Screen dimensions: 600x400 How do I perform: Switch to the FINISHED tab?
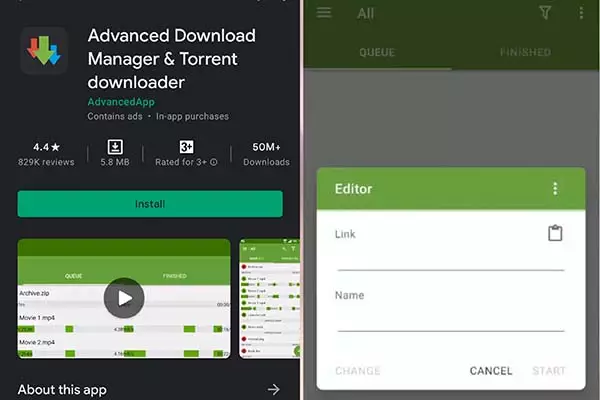[x=526, y=52]
